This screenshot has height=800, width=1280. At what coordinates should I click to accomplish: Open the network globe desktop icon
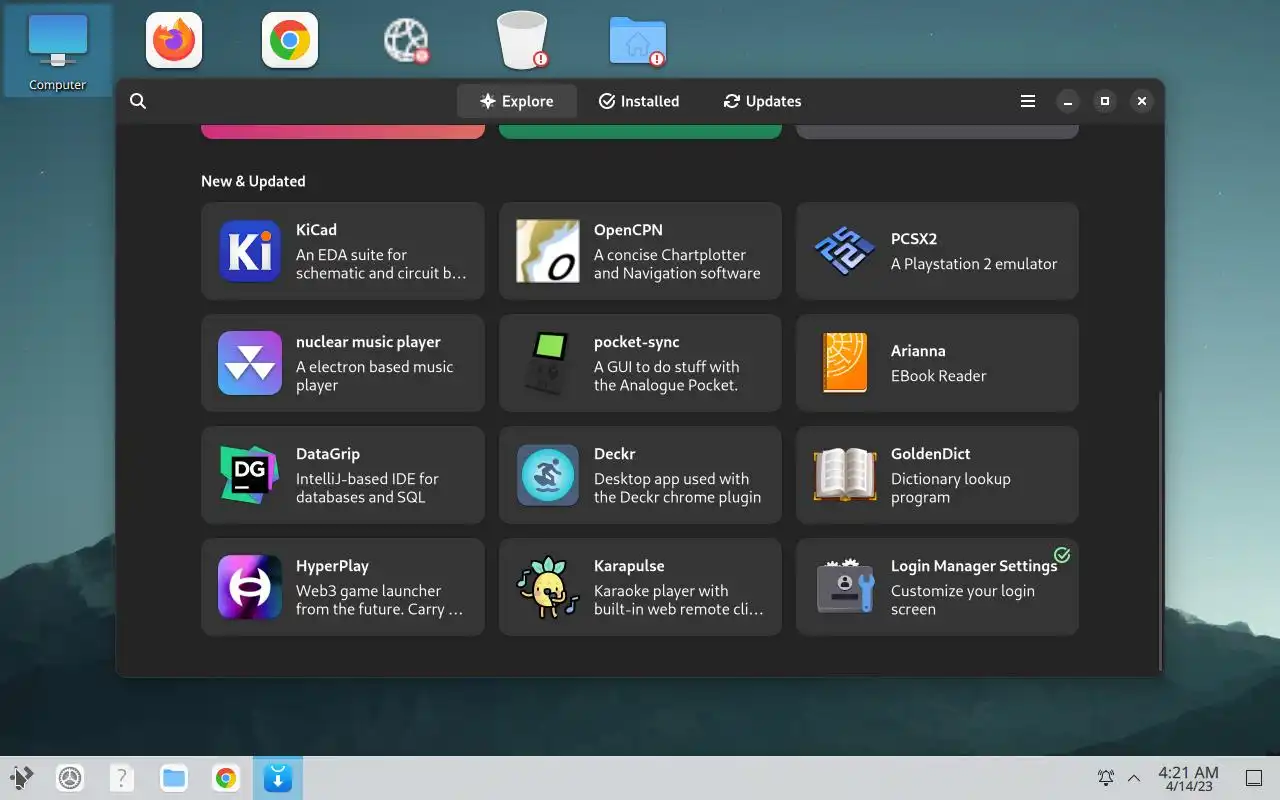[x=406, y=41]
